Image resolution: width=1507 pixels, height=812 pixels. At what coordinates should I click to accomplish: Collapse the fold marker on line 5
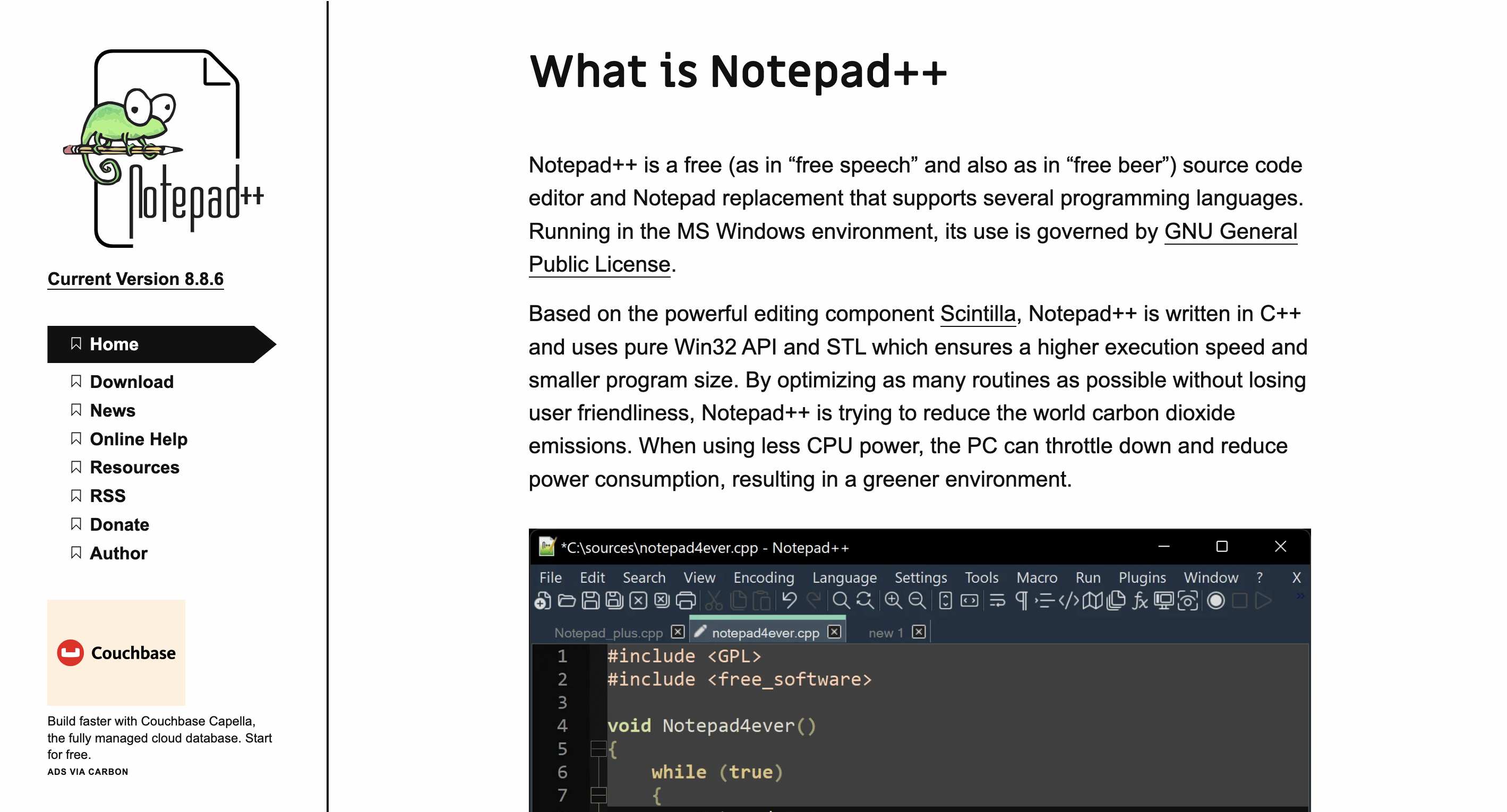598,749
